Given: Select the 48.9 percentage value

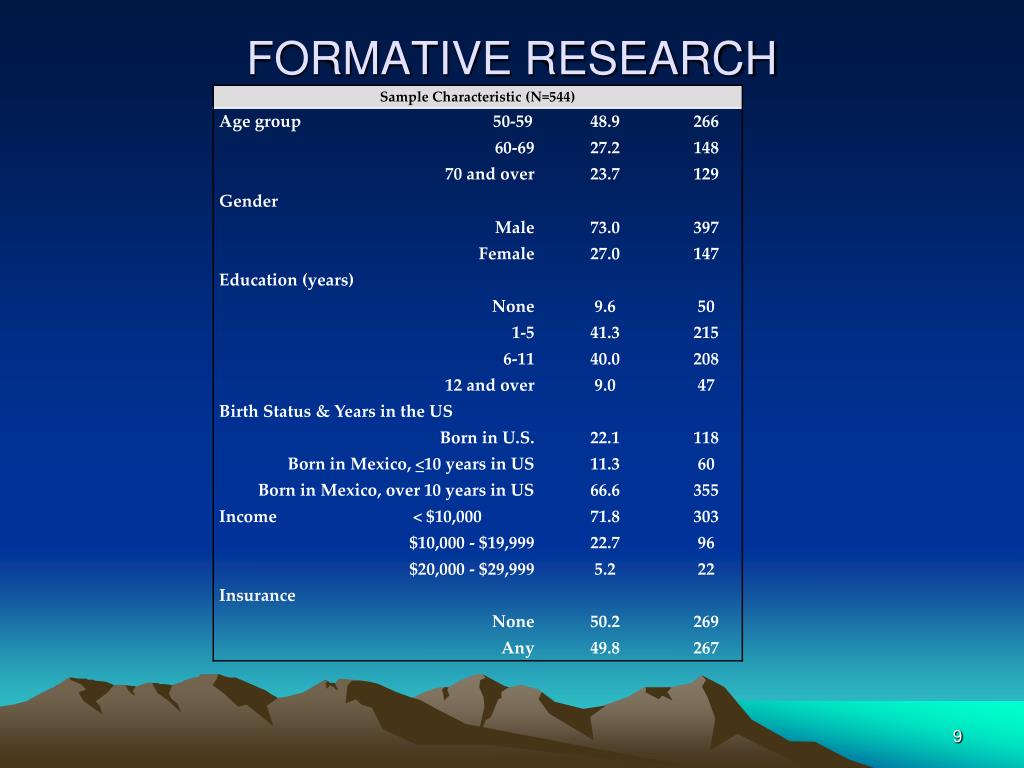Looking at the screenshot, I should tap(605, 121).
